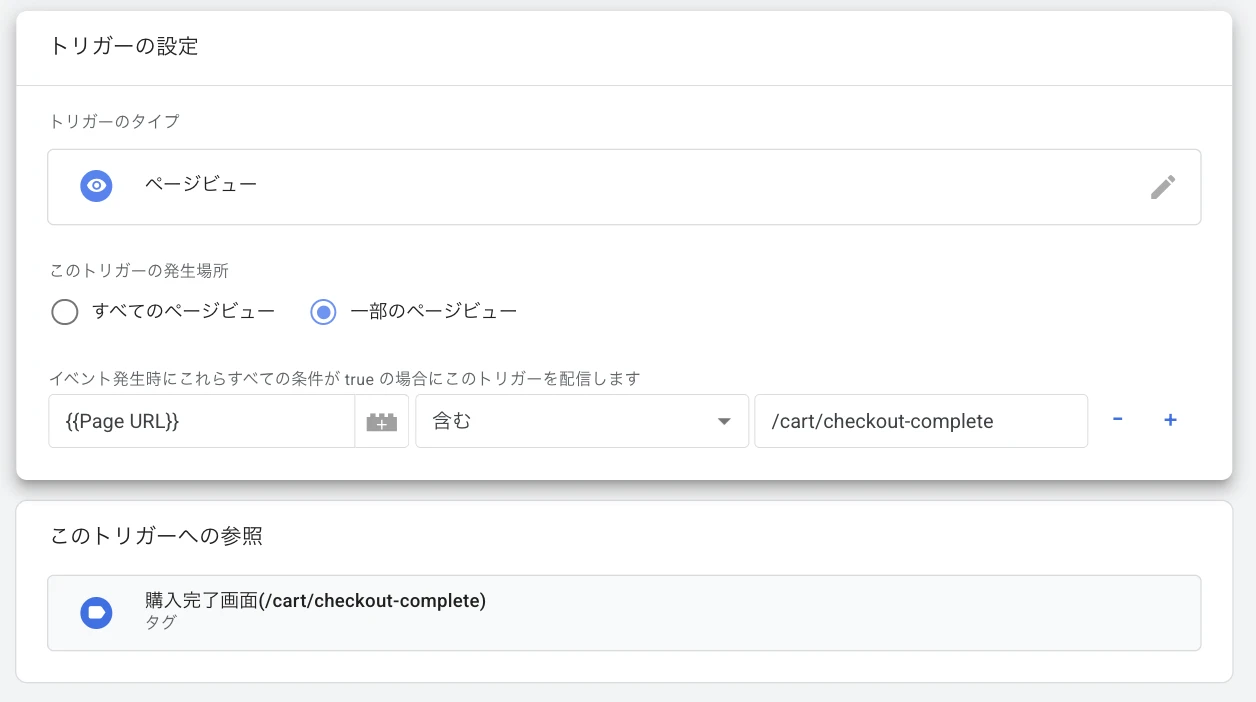This screenshot has width=1256, height=702.
Task: Add a condition with the plus button
Action: tap(1170, 420)
